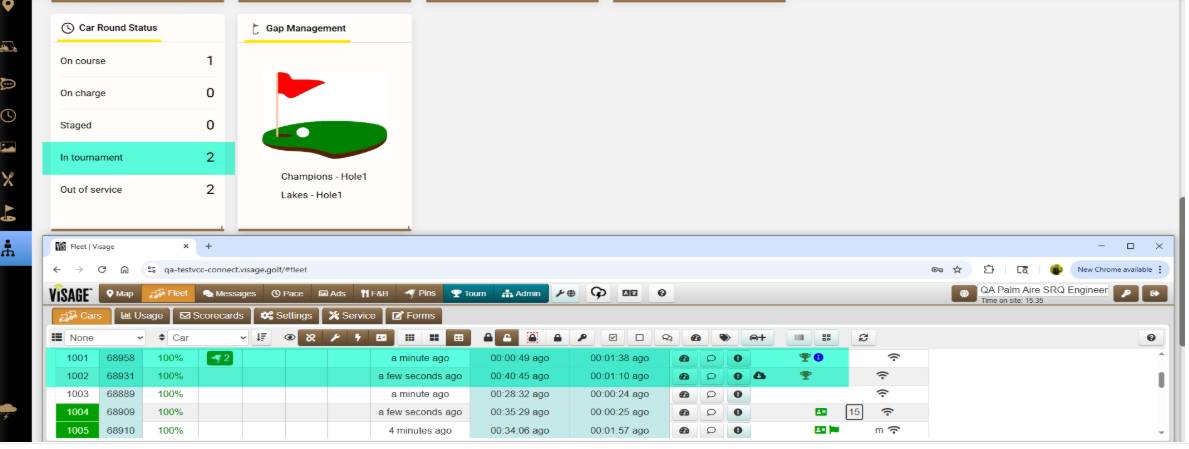Toggle the sort order icon
This screenshot has width=1189, height=449.
pos(262,338)
